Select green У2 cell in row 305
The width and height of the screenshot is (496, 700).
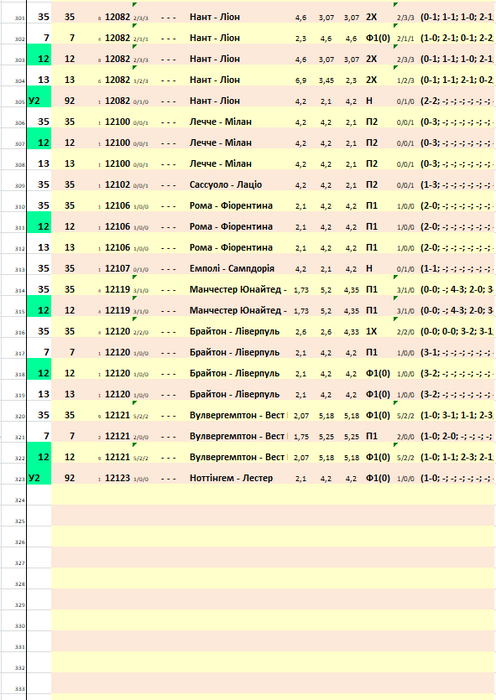click(x=39, y=96)
